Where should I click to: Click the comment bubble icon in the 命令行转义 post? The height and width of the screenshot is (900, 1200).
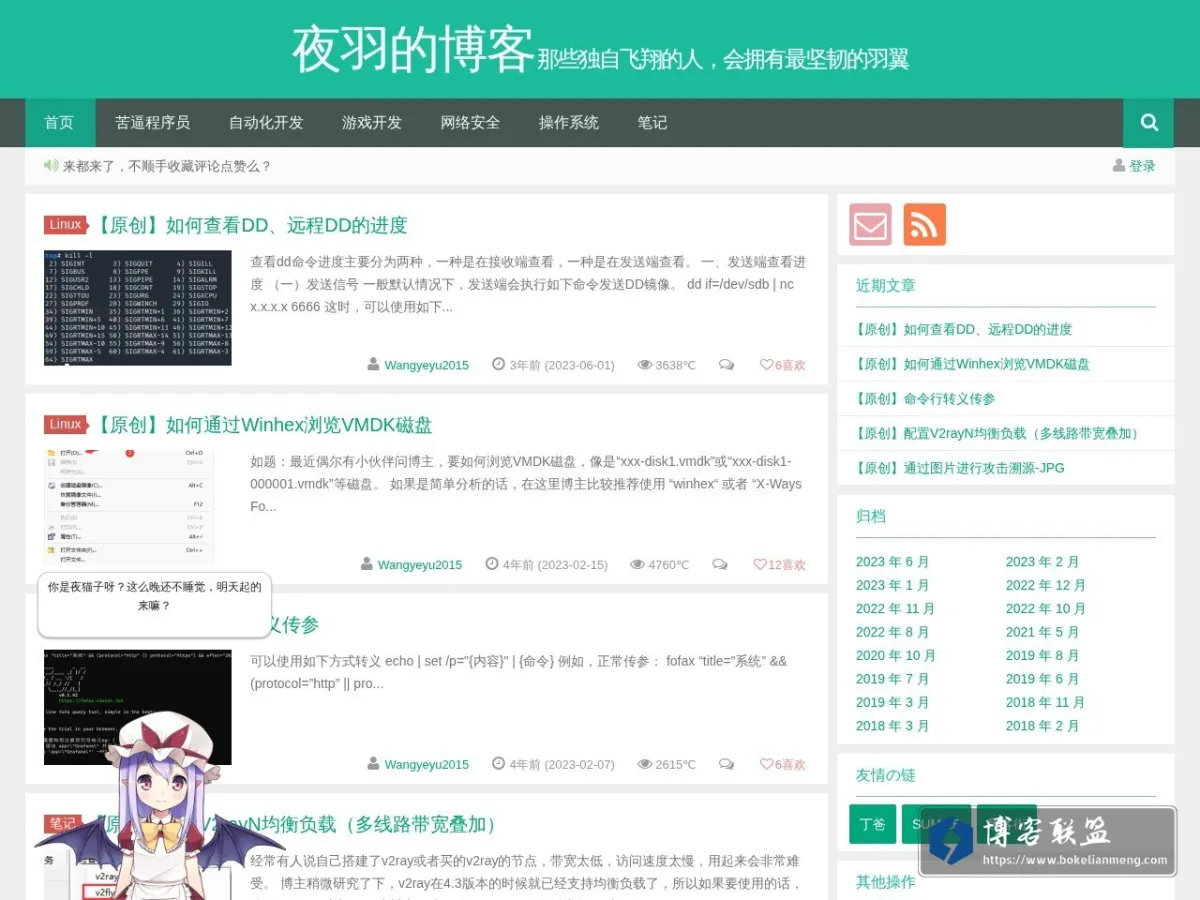[x=726, y=764]
